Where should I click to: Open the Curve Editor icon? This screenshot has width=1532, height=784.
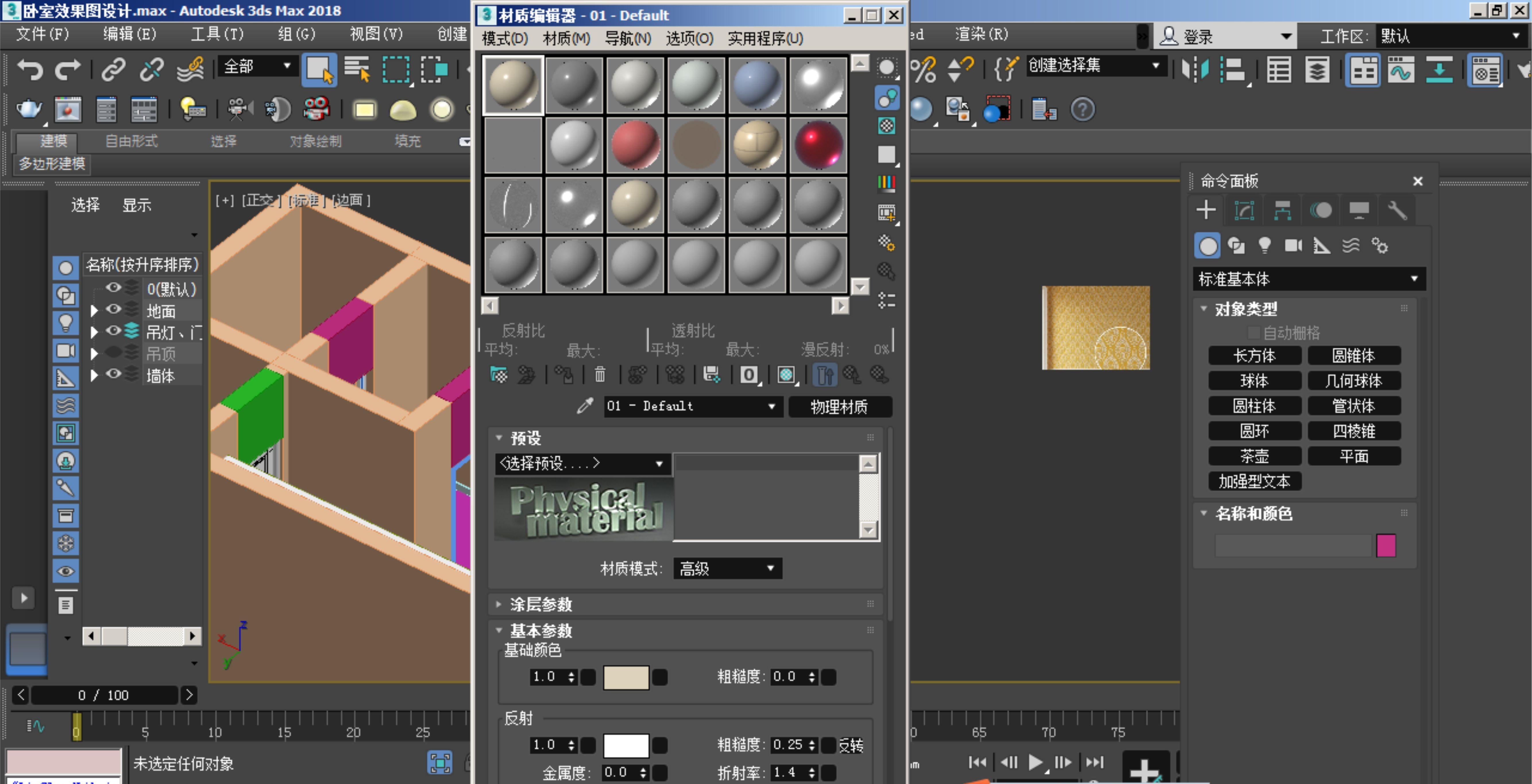[1400, 70]
